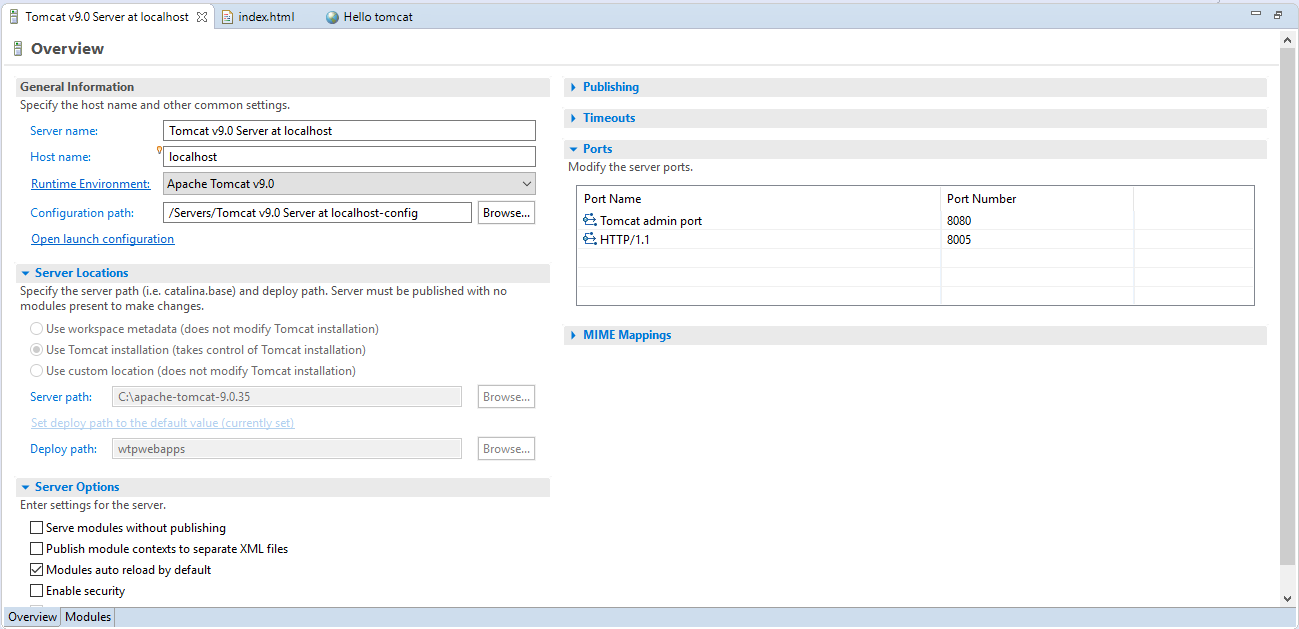Click the Host name field containing localhost
This screenshot has height=629, width=1299.
tap(349, 157)
